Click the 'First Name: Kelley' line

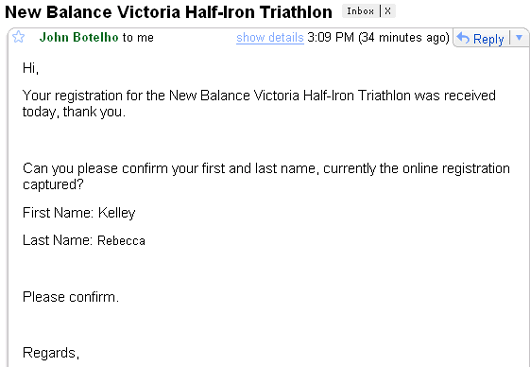79,213
